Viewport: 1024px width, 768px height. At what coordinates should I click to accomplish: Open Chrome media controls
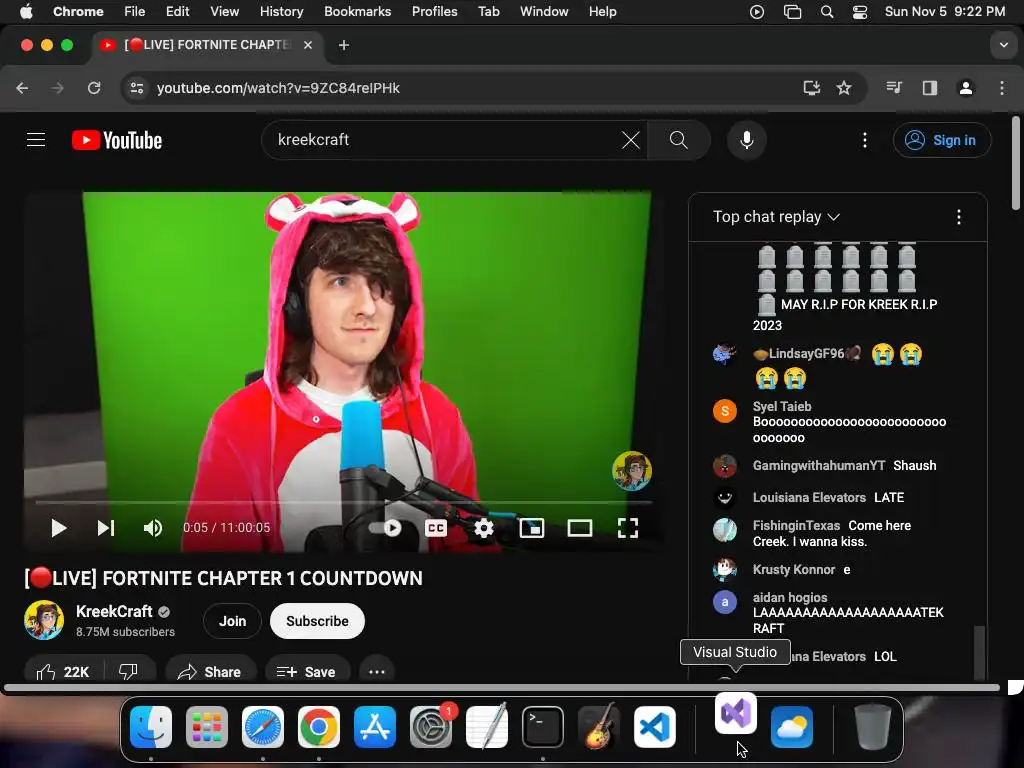pos(893,88)
